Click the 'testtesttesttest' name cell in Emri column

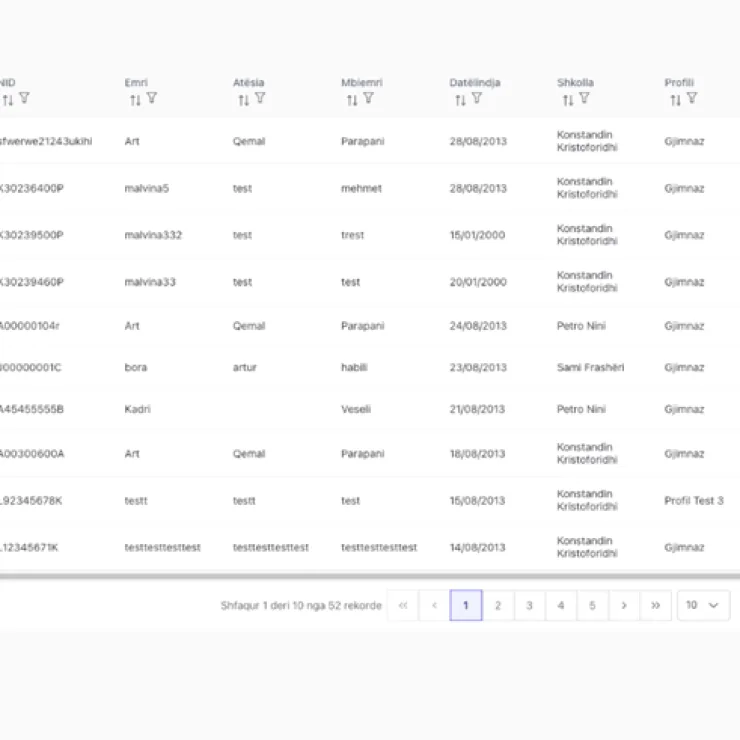[163, 547]
